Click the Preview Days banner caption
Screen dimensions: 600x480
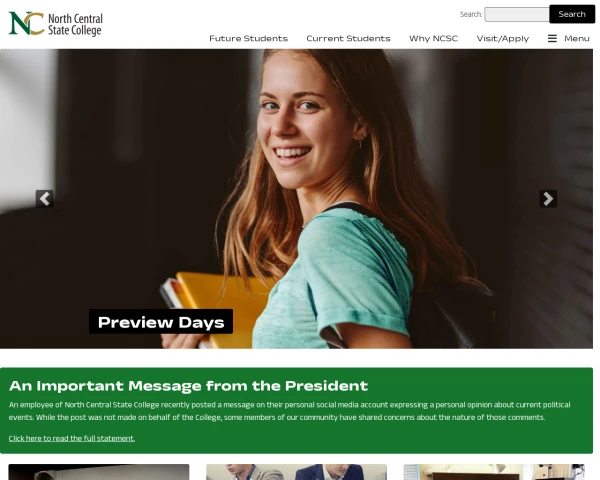point(161,322)
